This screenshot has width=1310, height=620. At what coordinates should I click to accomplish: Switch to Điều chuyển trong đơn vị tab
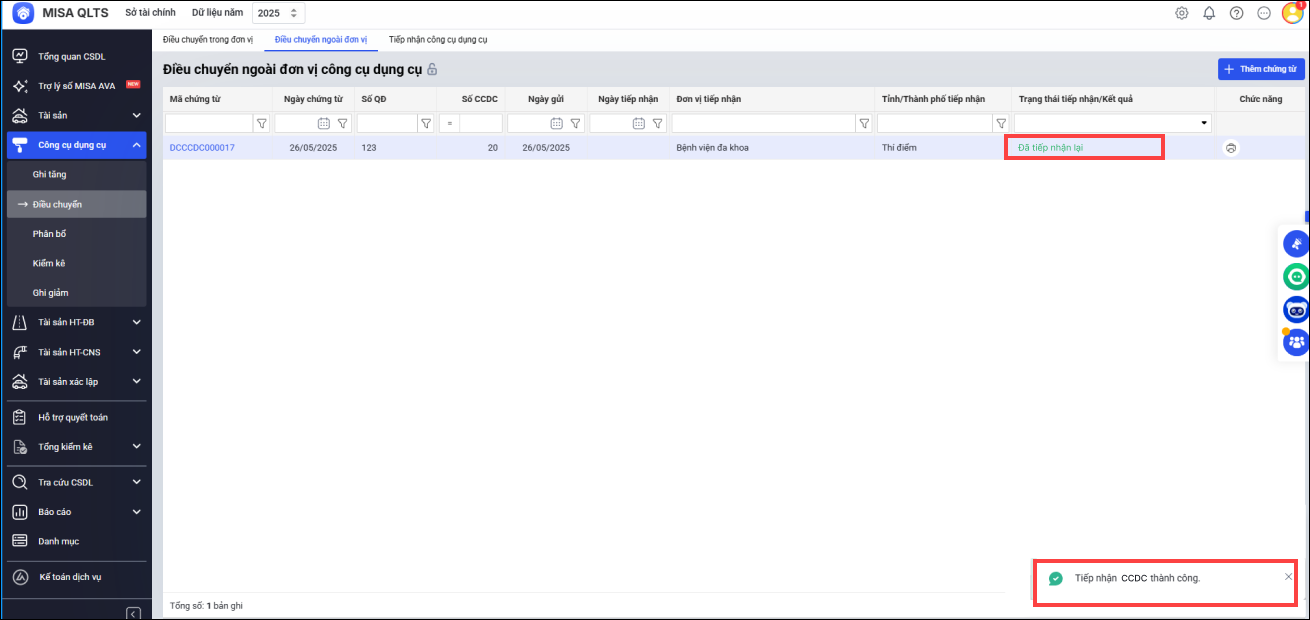[208, 40]
